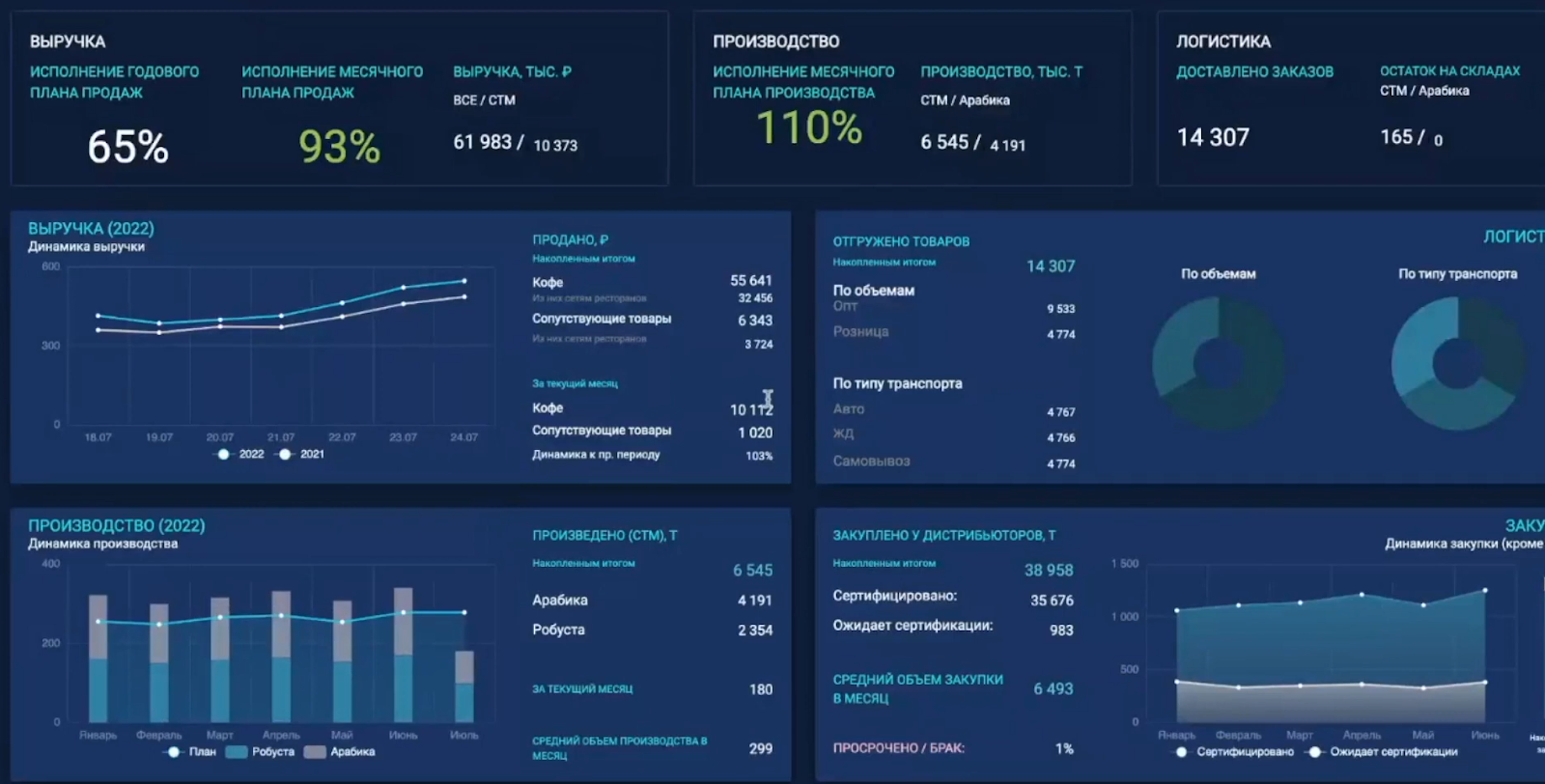
Task: Click the Ожидает сертификации legend marker
Action: [x=1314, y=751]
